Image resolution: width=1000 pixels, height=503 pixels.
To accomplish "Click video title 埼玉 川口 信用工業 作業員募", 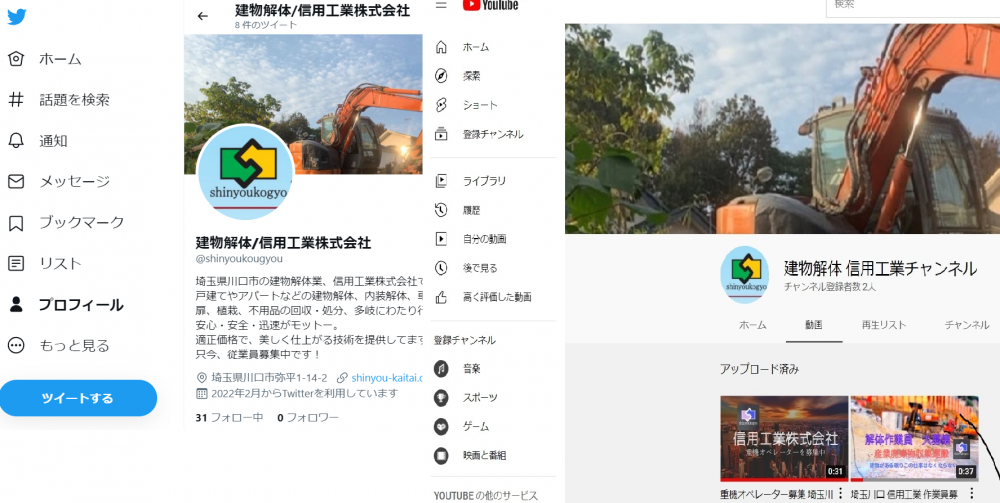I will [904, 494].
